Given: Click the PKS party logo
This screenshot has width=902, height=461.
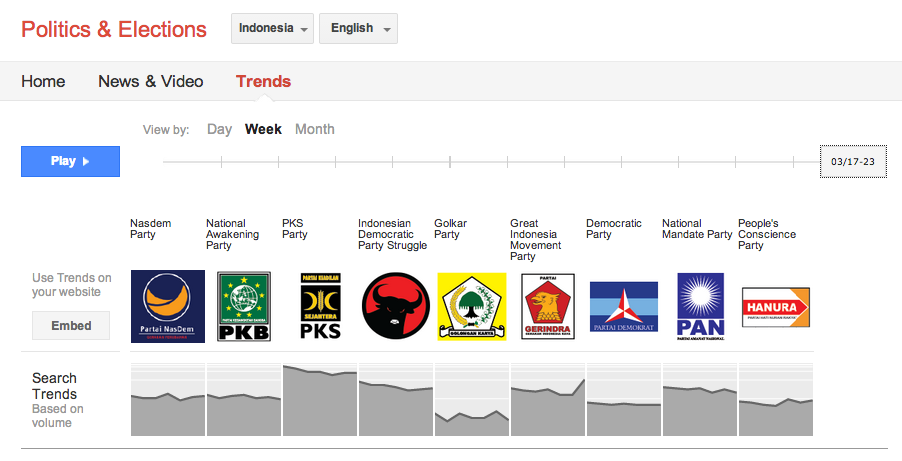Looking at the screenshot, I should [x=320, y=306].
